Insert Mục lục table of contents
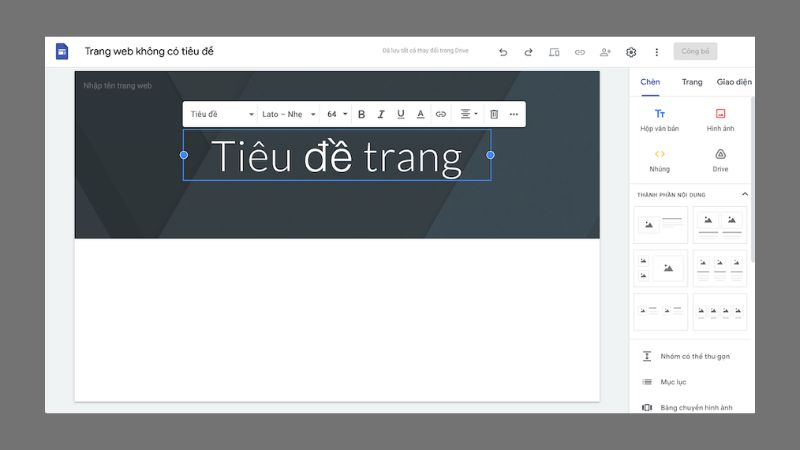This screenshot has height=450, width=800. point(665,382)
